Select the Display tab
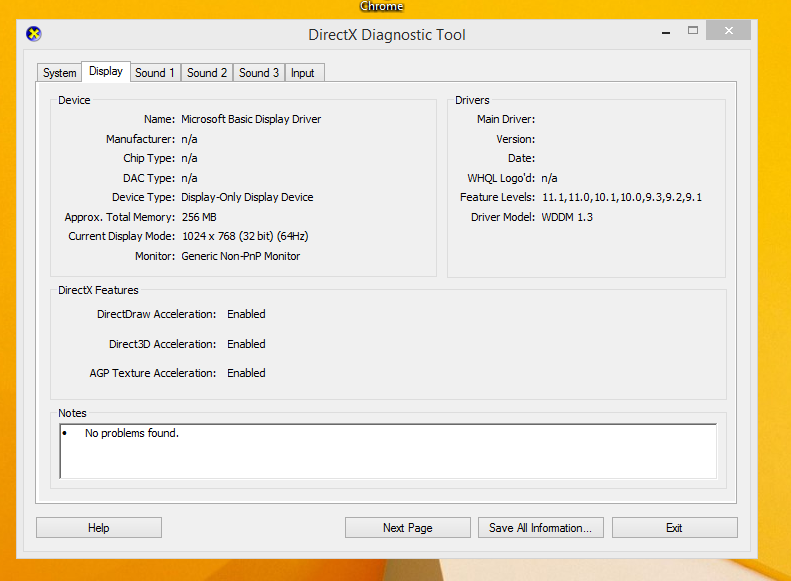The width and height of the screenshot is (791, 581). (x=106, y=71)
